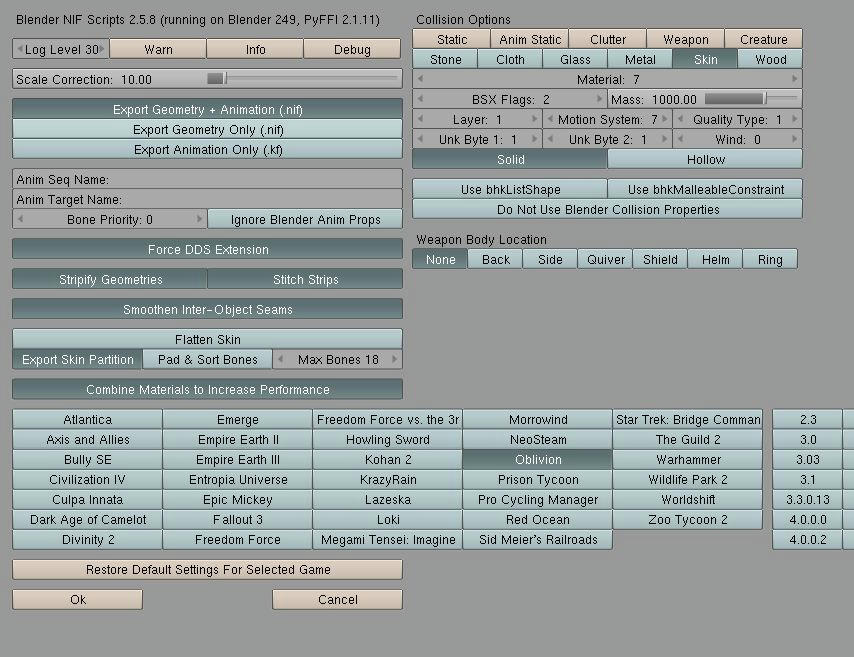
Task: Apply Weapon collision preset
Action: click(x=686, y=39)
